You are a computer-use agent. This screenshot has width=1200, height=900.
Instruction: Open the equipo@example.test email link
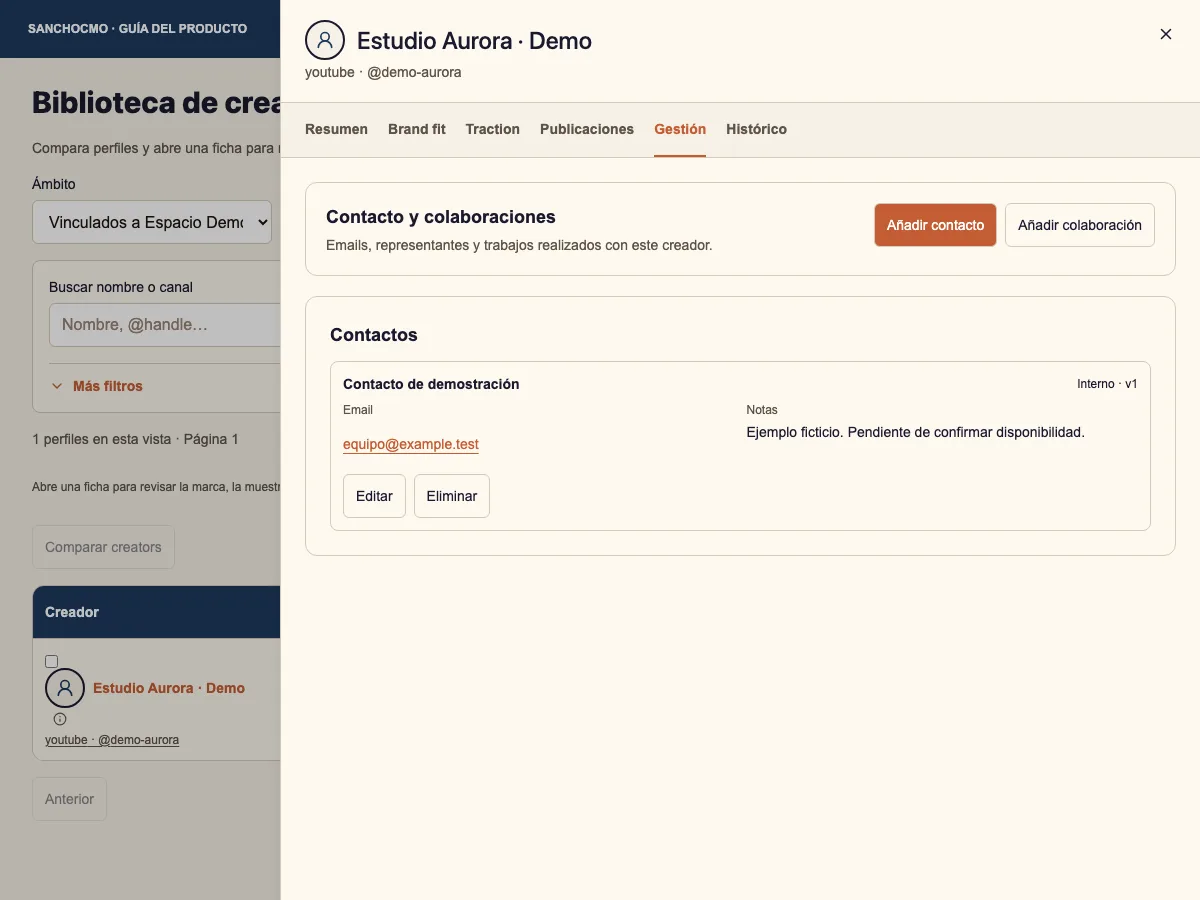[x=411, y=444]
